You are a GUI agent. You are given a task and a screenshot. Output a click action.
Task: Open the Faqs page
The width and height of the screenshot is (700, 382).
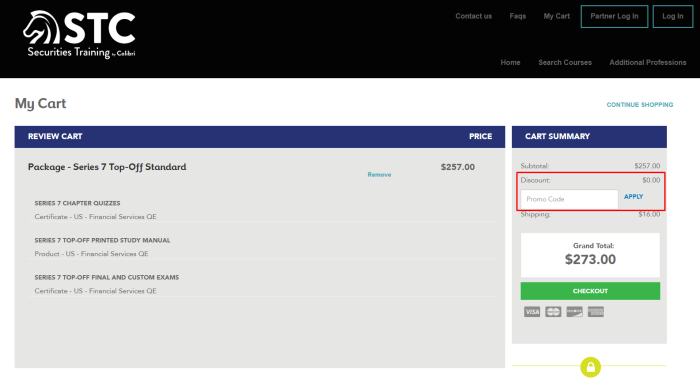coord(518,16)
